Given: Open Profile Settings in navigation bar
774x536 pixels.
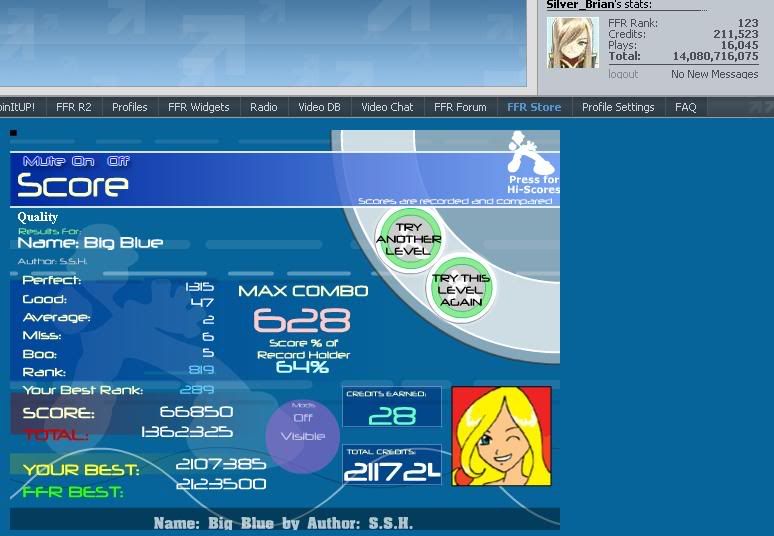Looking at the screenshot, I should pyautogui.click(x=618, y=107).
